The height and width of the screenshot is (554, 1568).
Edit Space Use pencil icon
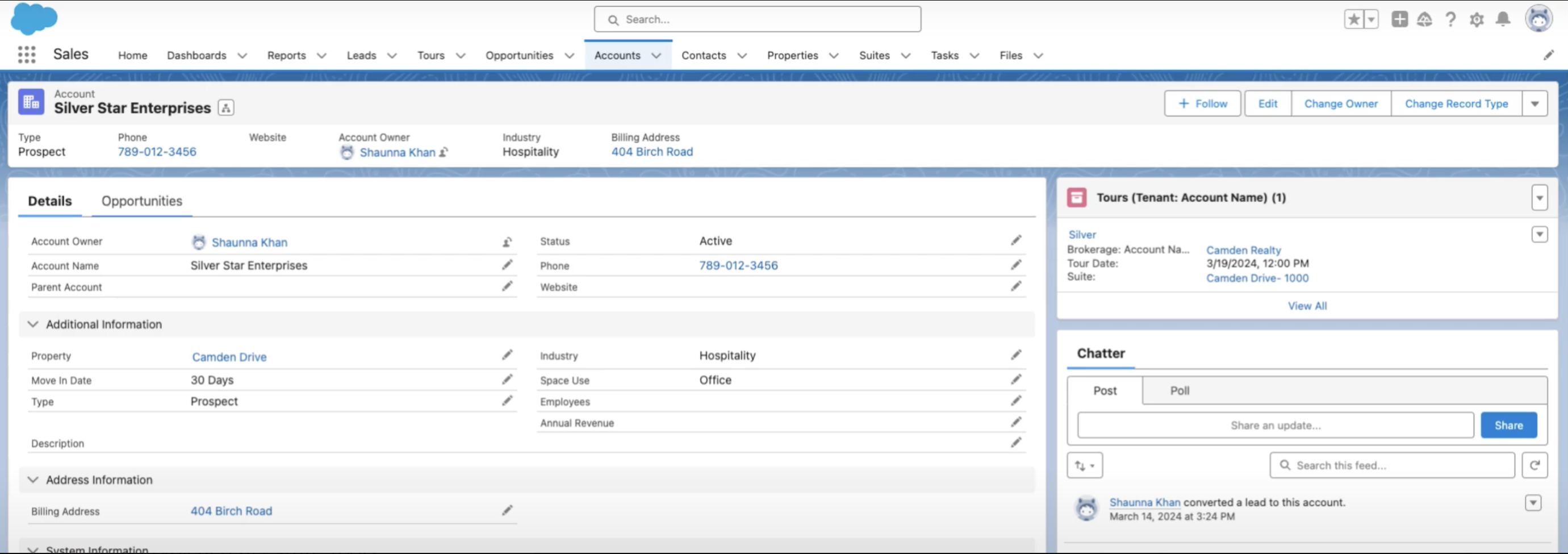tap(1016, 380)
